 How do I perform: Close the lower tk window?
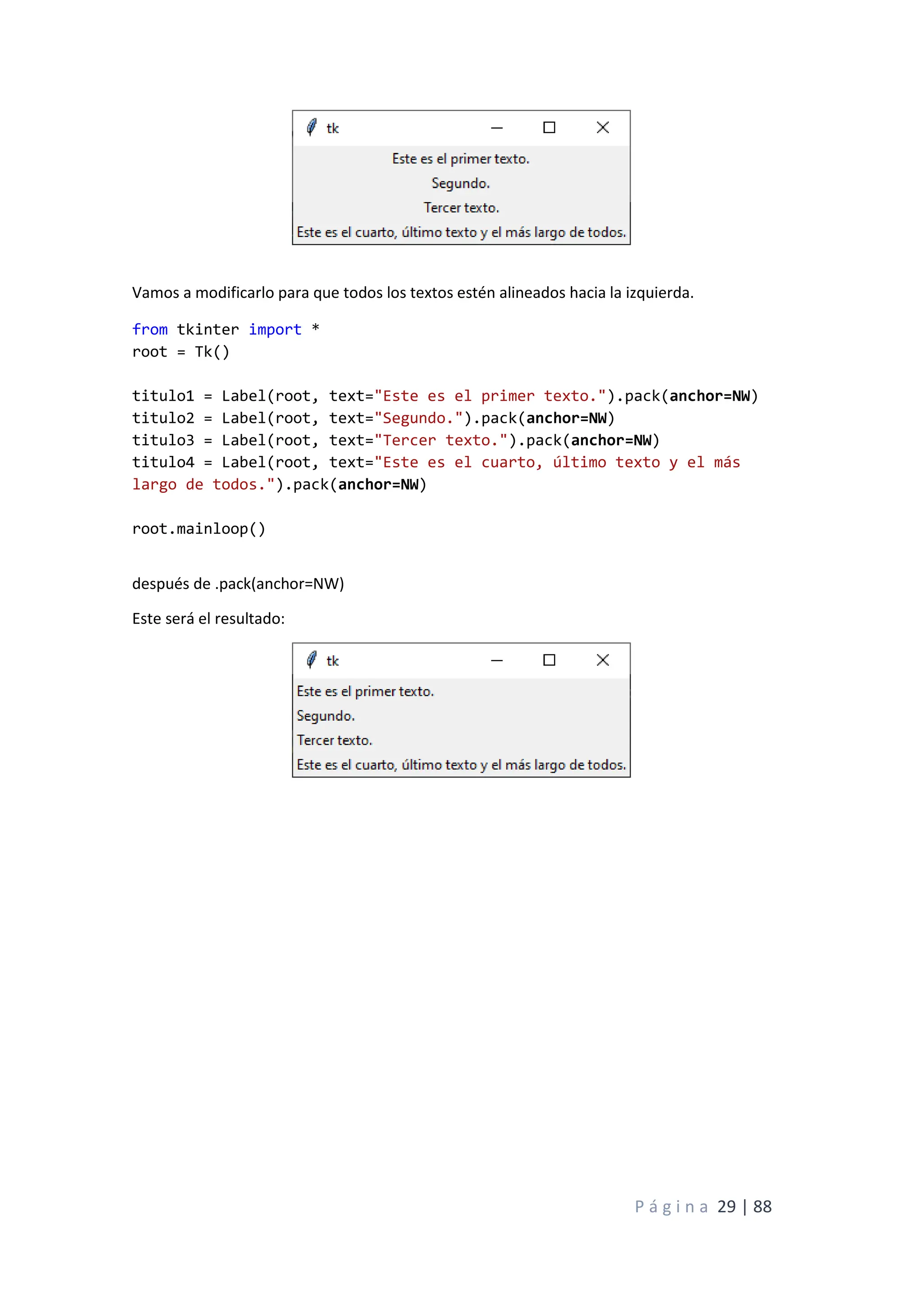coord(602,660)
